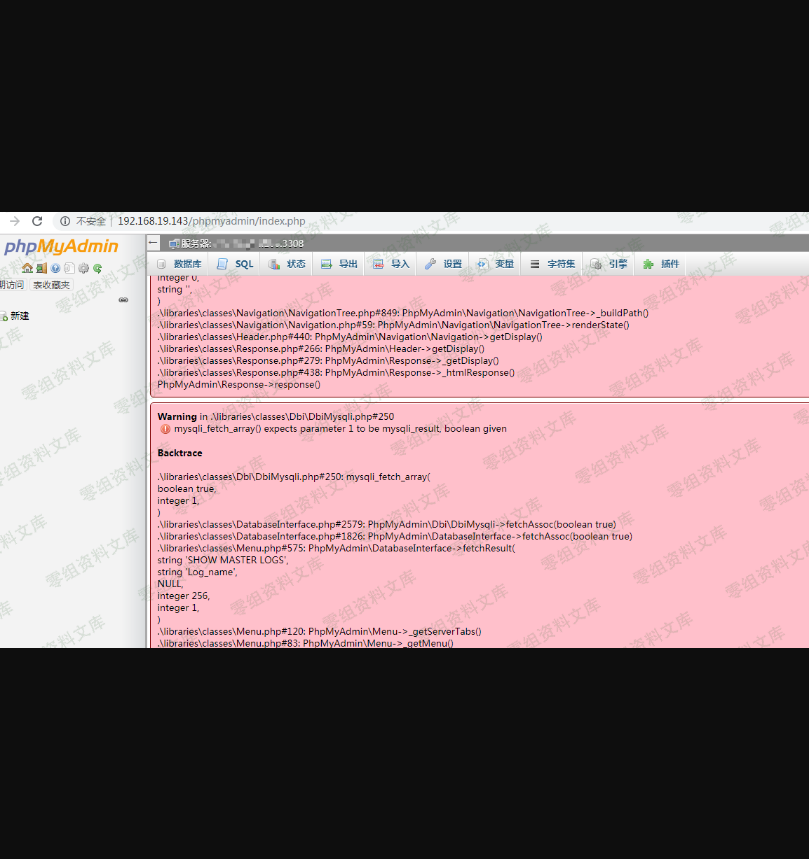
Task: Open the 插件 (Plugins) tab
Action: tap(661, 264)
